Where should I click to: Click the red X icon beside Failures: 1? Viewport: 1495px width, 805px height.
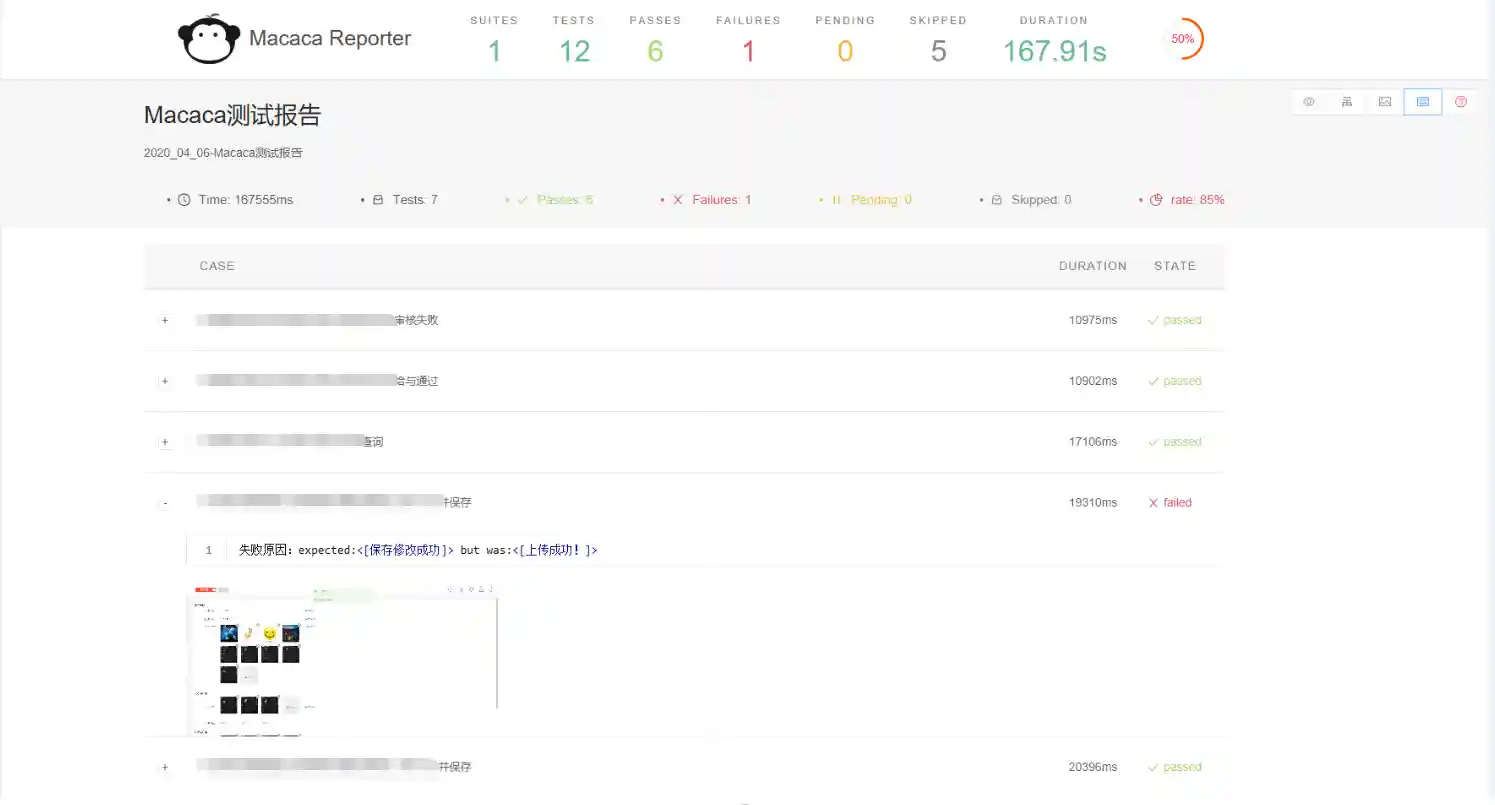pyautogui.click(x=677, y=200)
